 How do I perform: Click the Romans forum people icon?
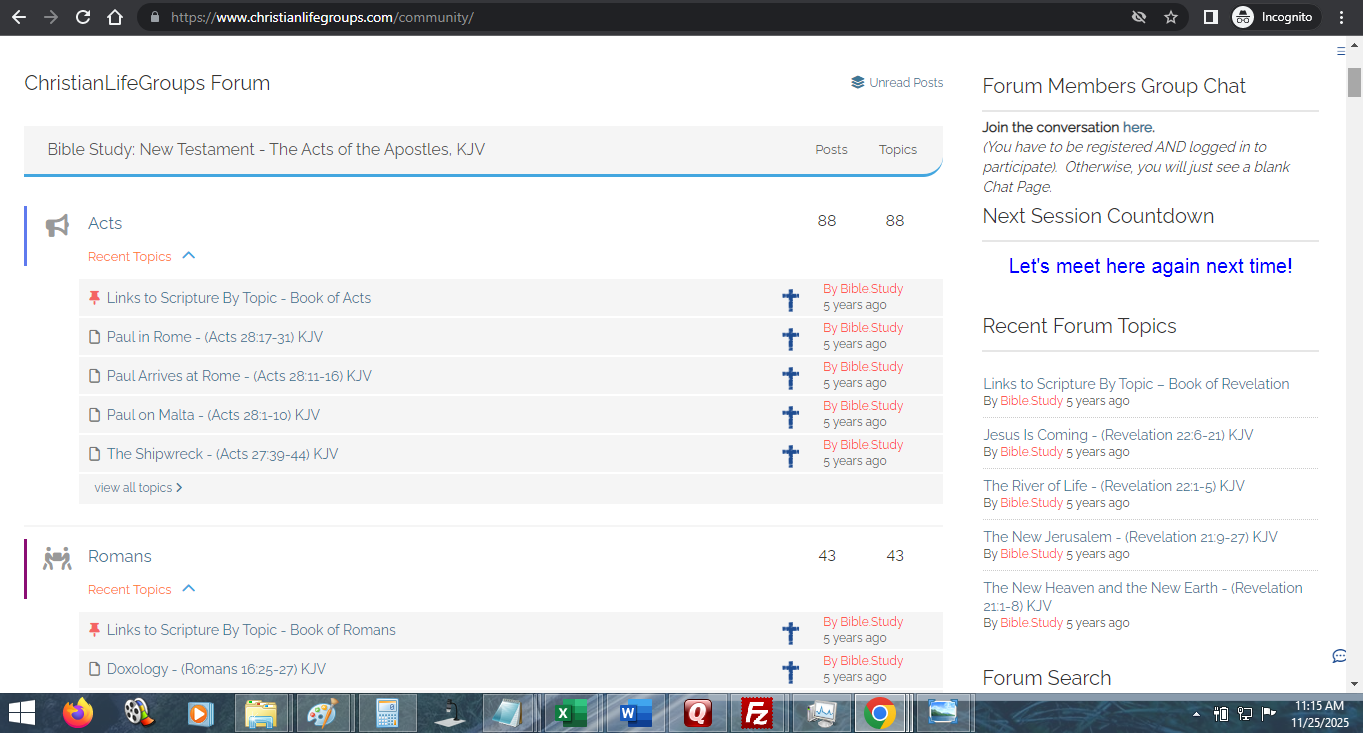pyautogui.click(x=57, y=558)
